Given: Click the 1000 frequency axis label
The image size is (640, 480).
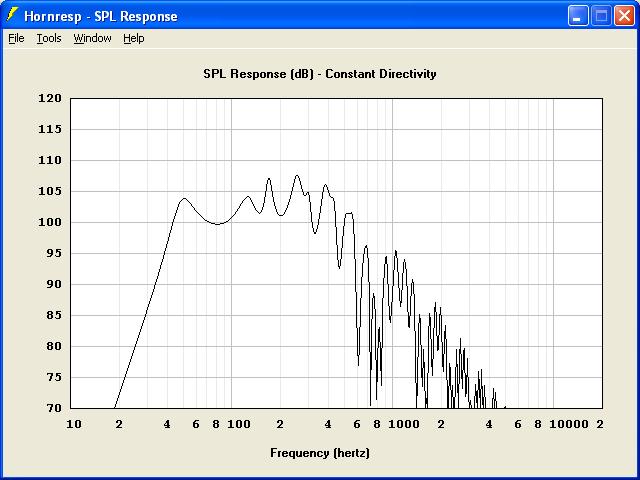Looking at the screenshot, I should (404, 424).
